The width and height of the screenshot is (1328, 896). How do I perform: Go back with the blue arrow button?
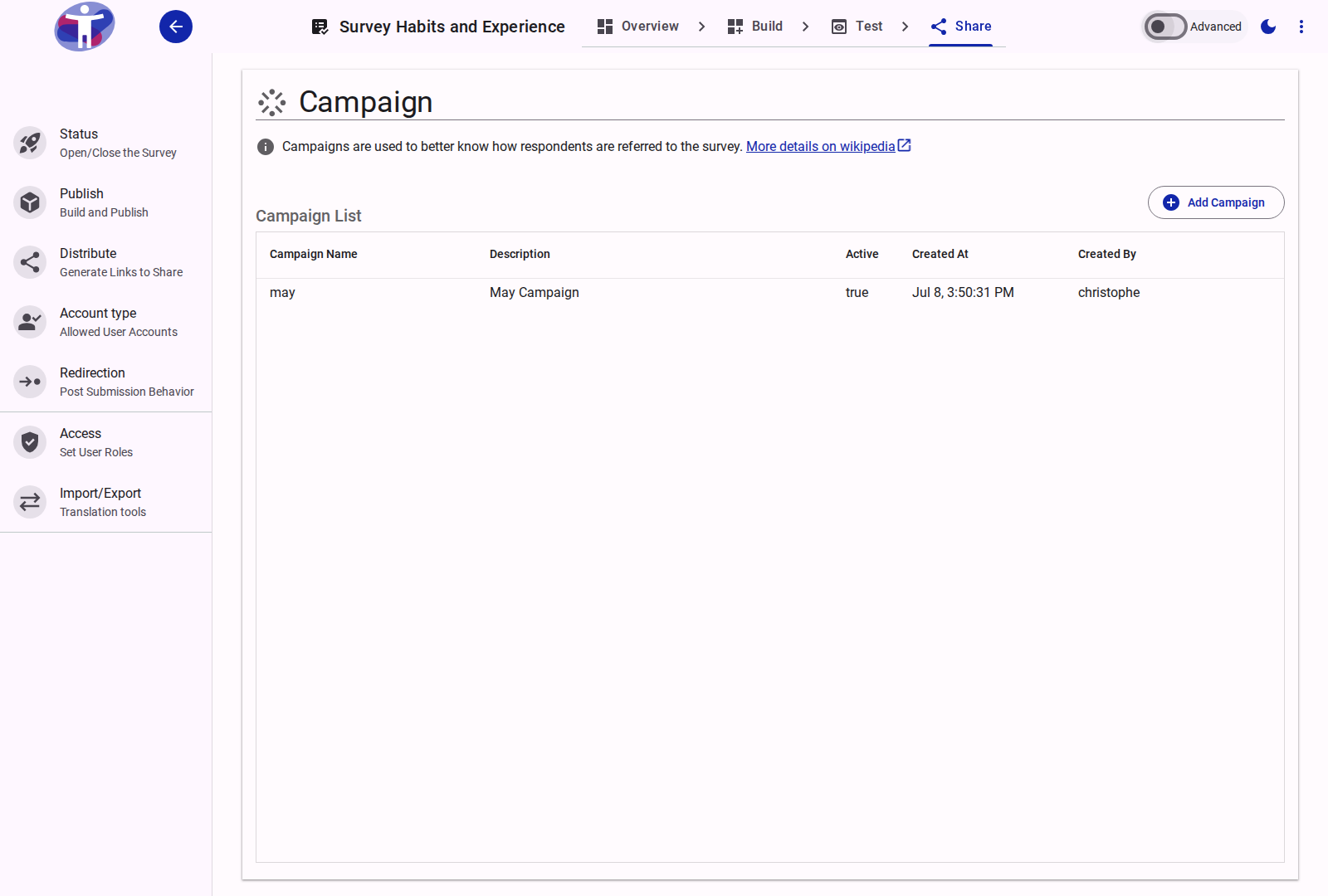[176, 27]
